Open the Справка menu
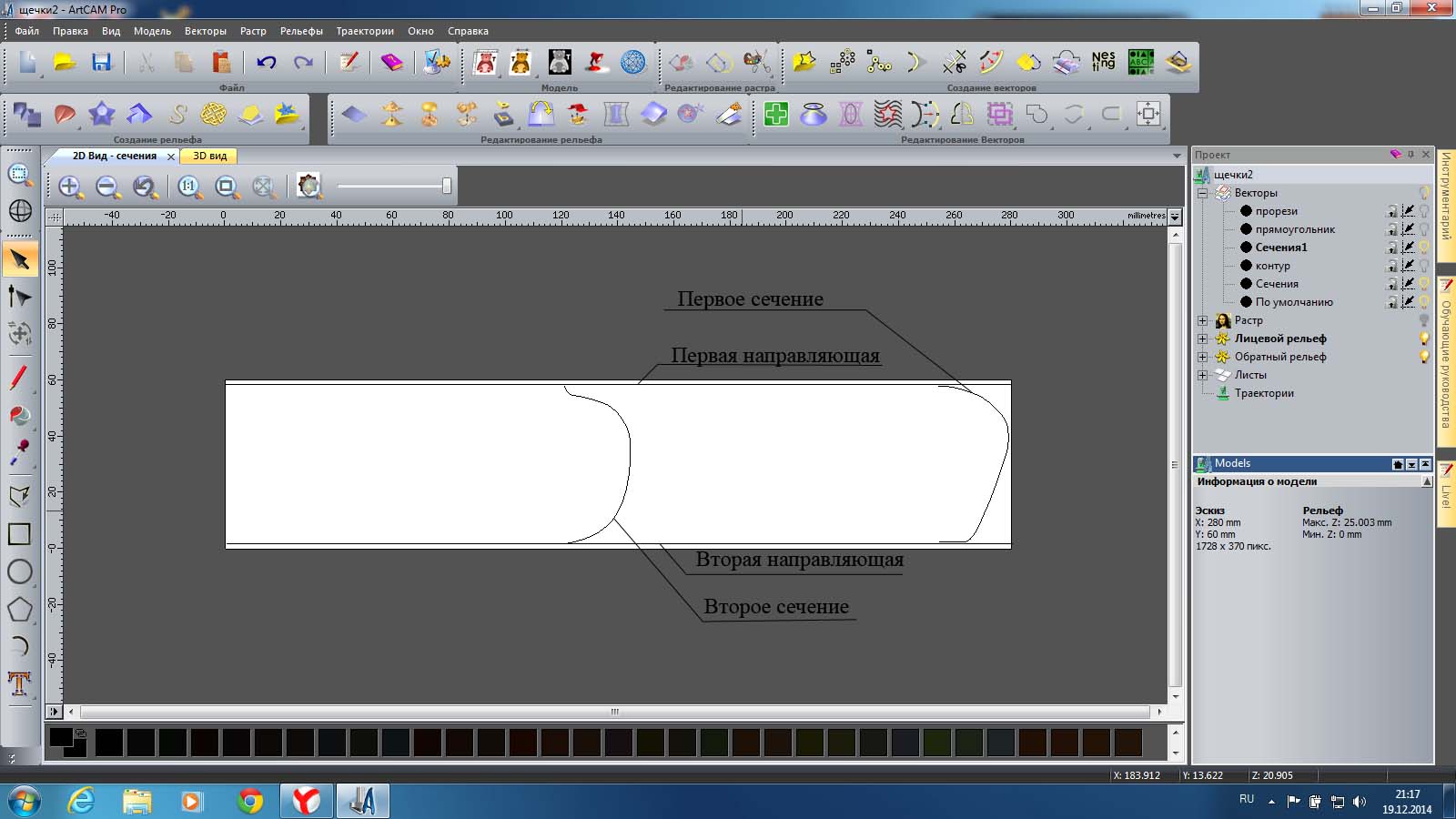 coord(468,31)
